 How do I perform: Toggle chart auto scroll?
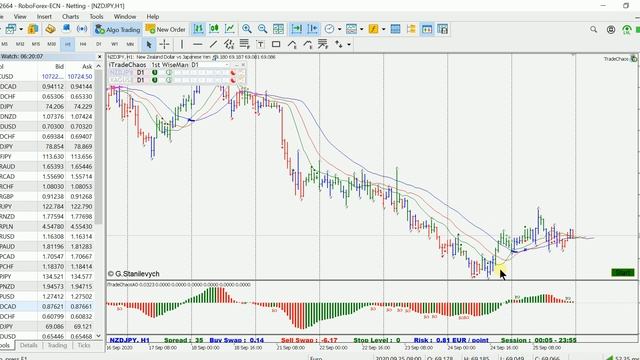[x=297, y=29]
